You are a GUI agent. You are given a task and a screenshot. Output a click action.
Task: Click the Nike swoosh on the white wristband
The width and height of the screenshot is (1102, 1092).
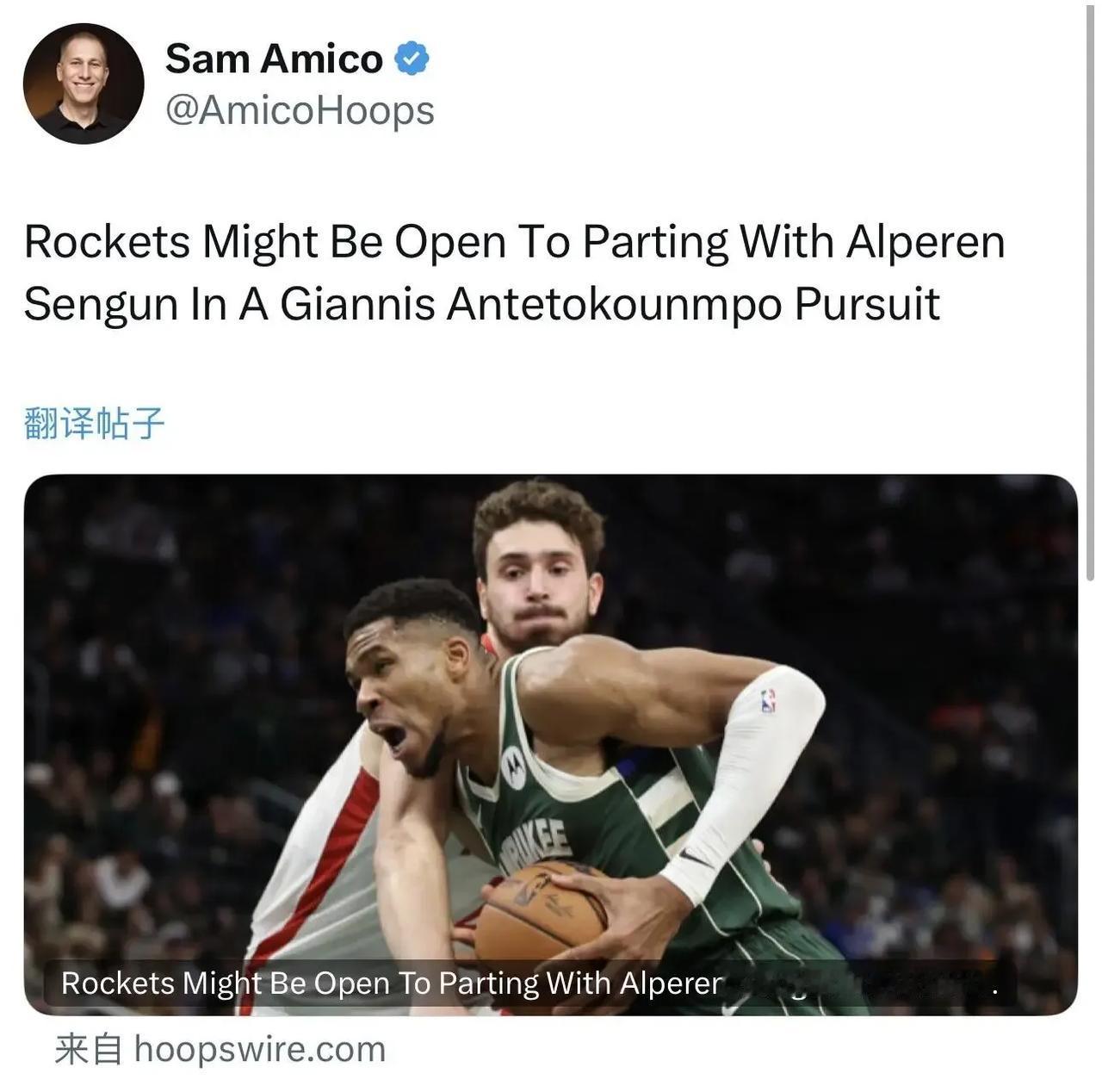click(x=696, y=858)
